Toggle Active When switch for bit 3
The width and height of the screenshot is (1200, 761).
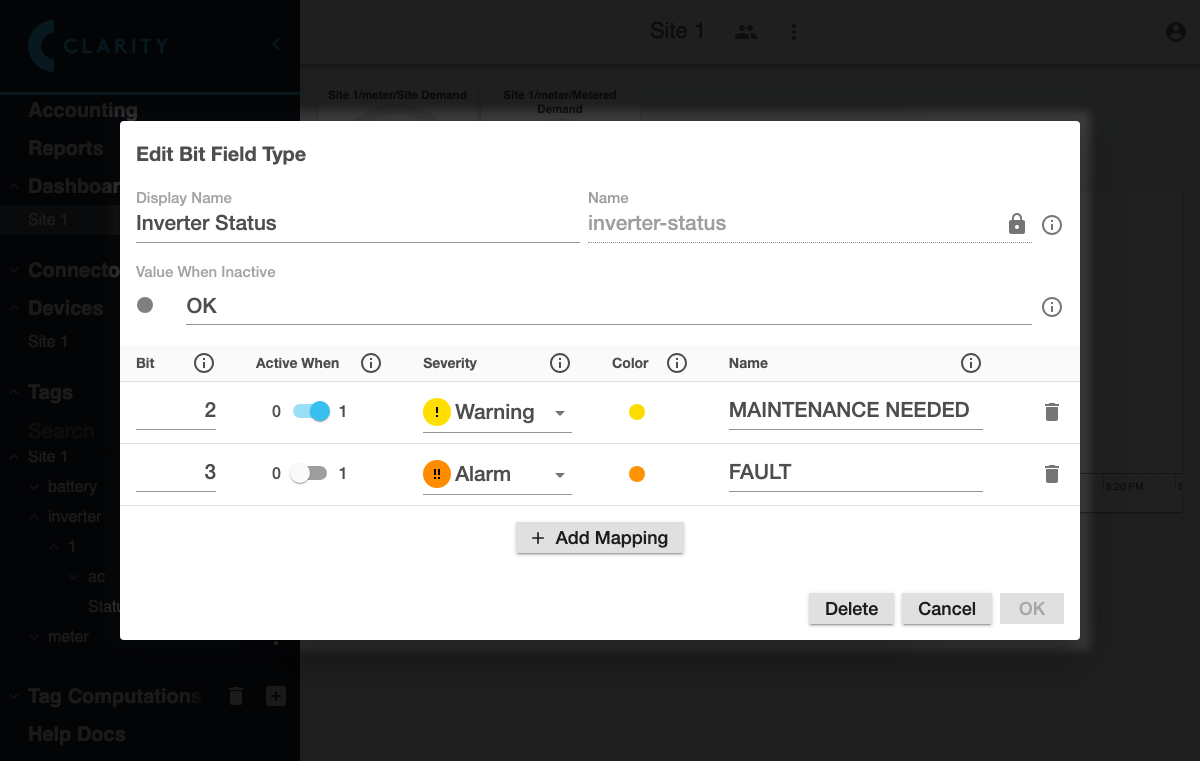click(310, 474)
